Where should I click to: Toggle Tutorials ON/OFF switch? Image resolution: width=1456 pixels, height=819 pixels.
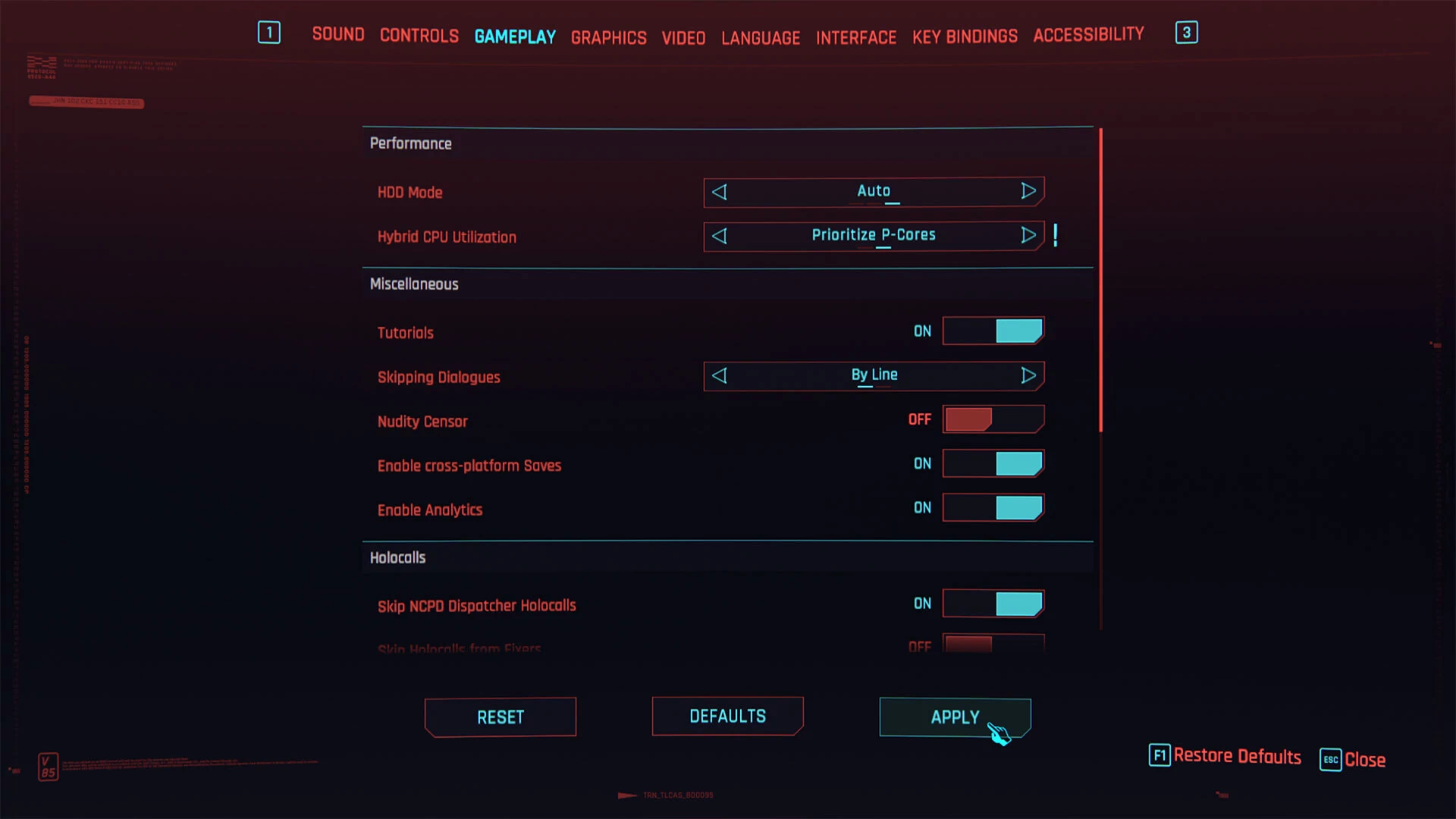tap(991, 330)
